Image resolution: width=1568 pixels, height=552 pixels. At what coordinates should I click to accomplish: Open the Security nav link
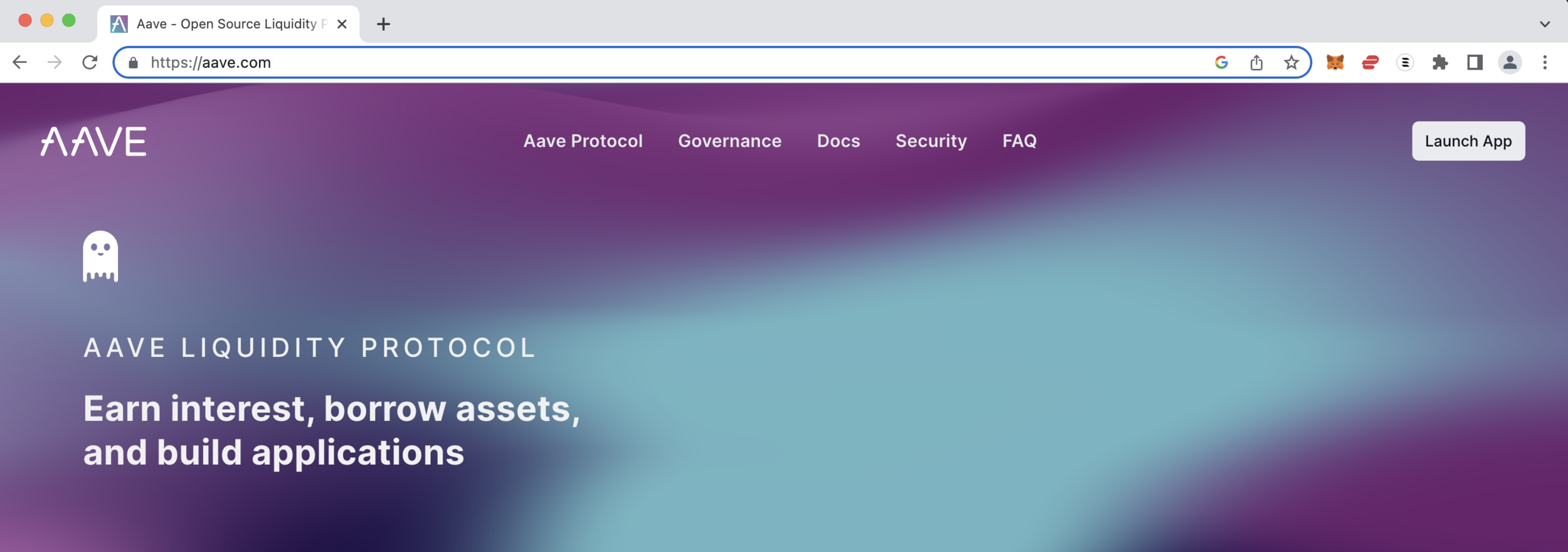coord(931,141)
